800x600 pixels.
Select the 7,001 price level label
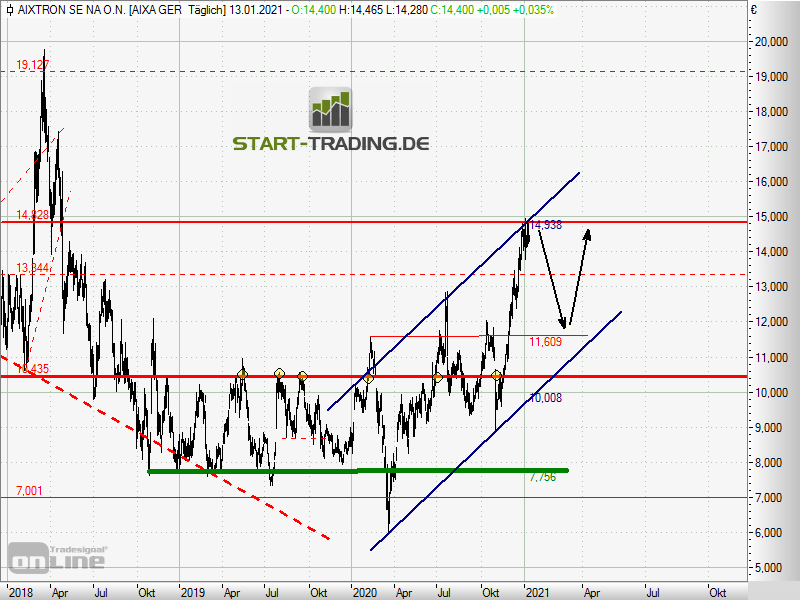(x=29, y=490)
